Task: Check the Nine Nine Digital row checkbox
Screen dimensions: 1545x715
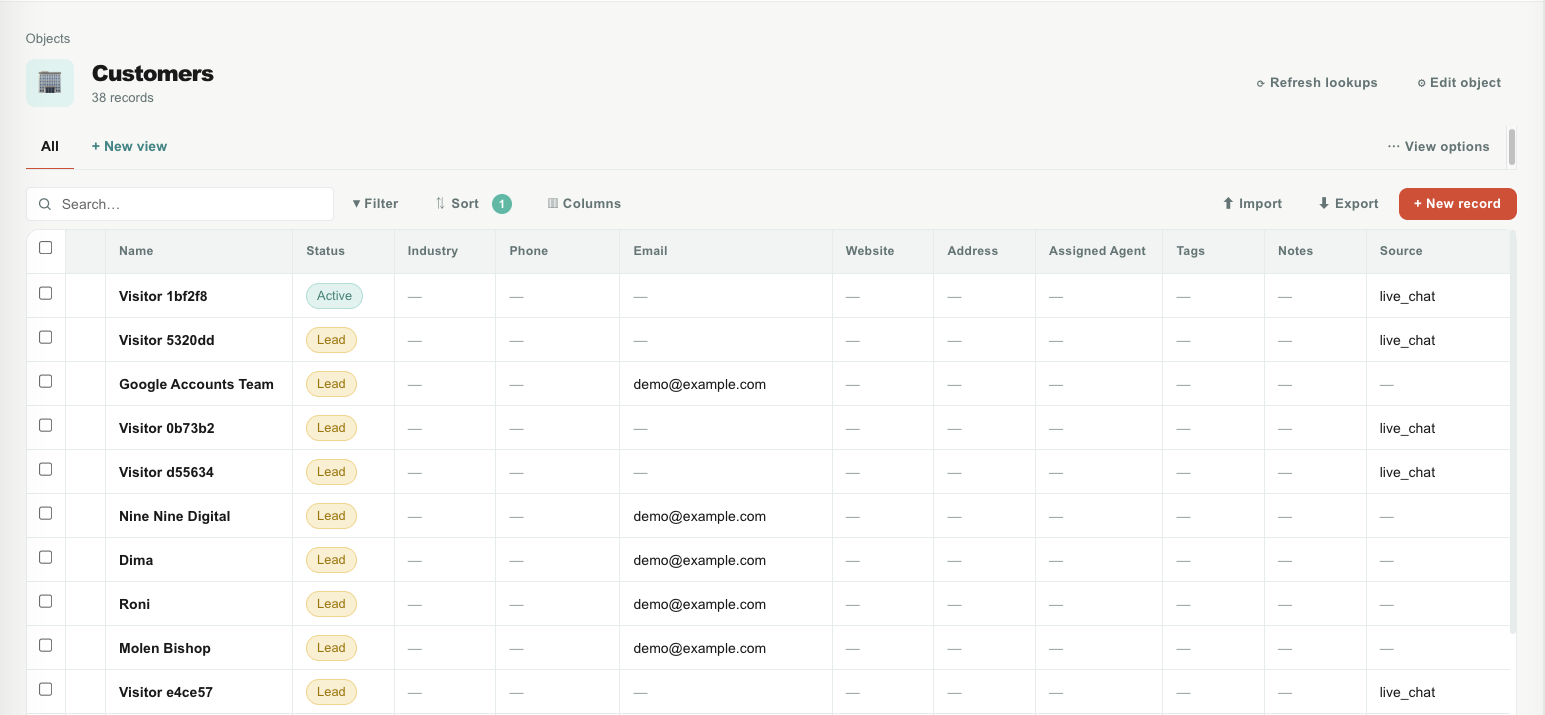Action: pos(45,514)
